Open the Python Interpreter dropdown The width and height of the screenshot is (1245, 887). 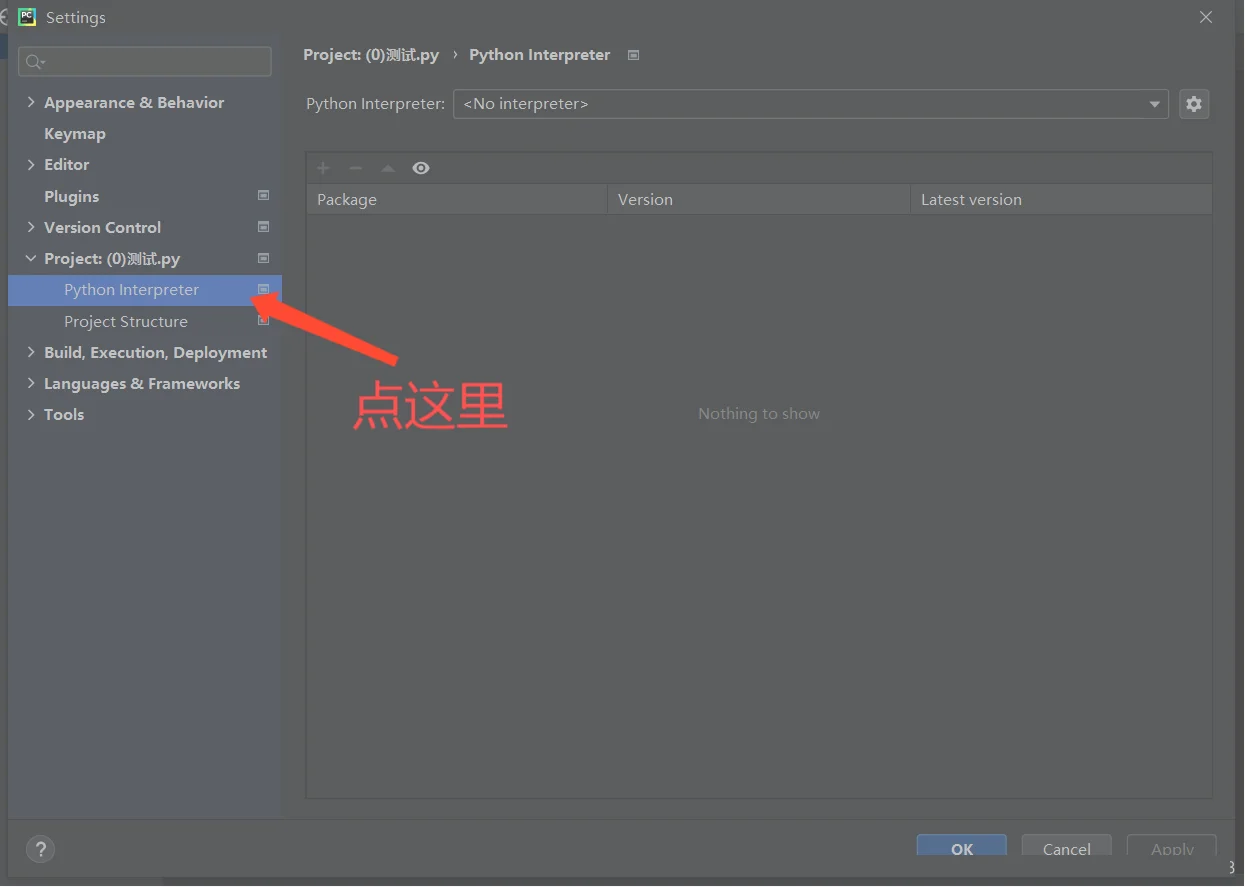(x=811, y=104)
